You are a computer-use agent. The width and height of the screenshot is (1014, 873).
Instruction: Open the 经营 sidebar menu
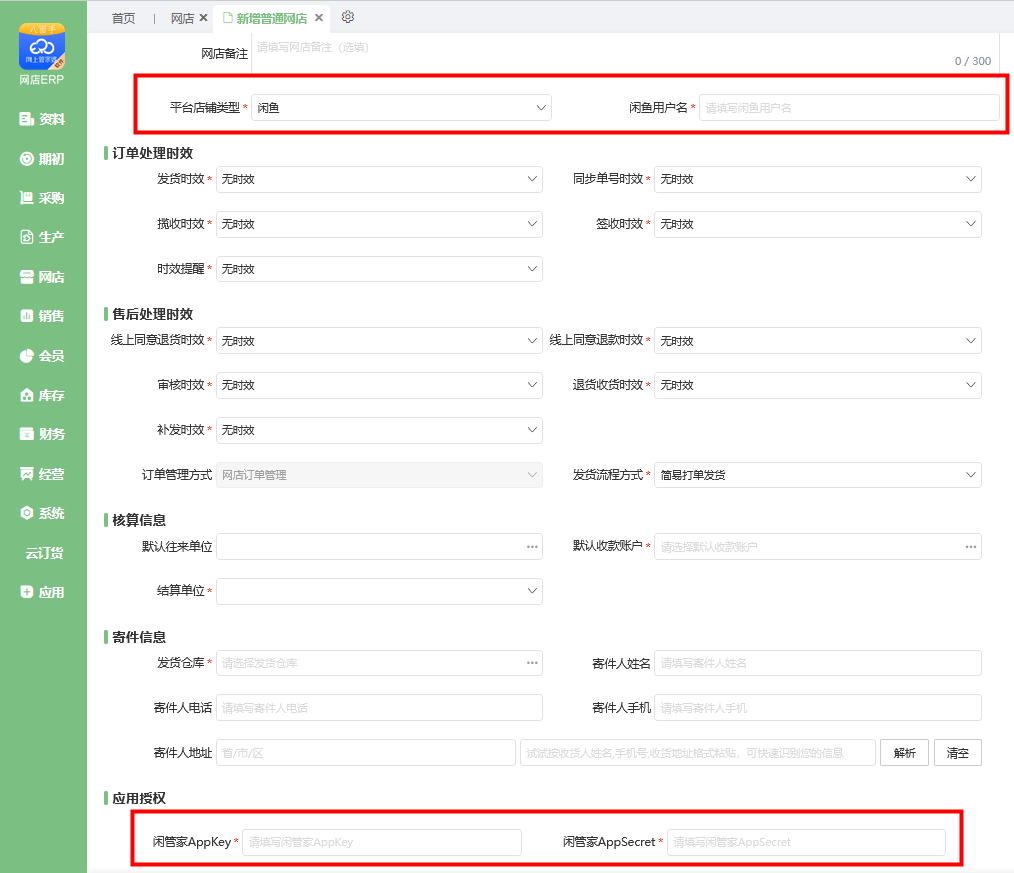point(43,474)
